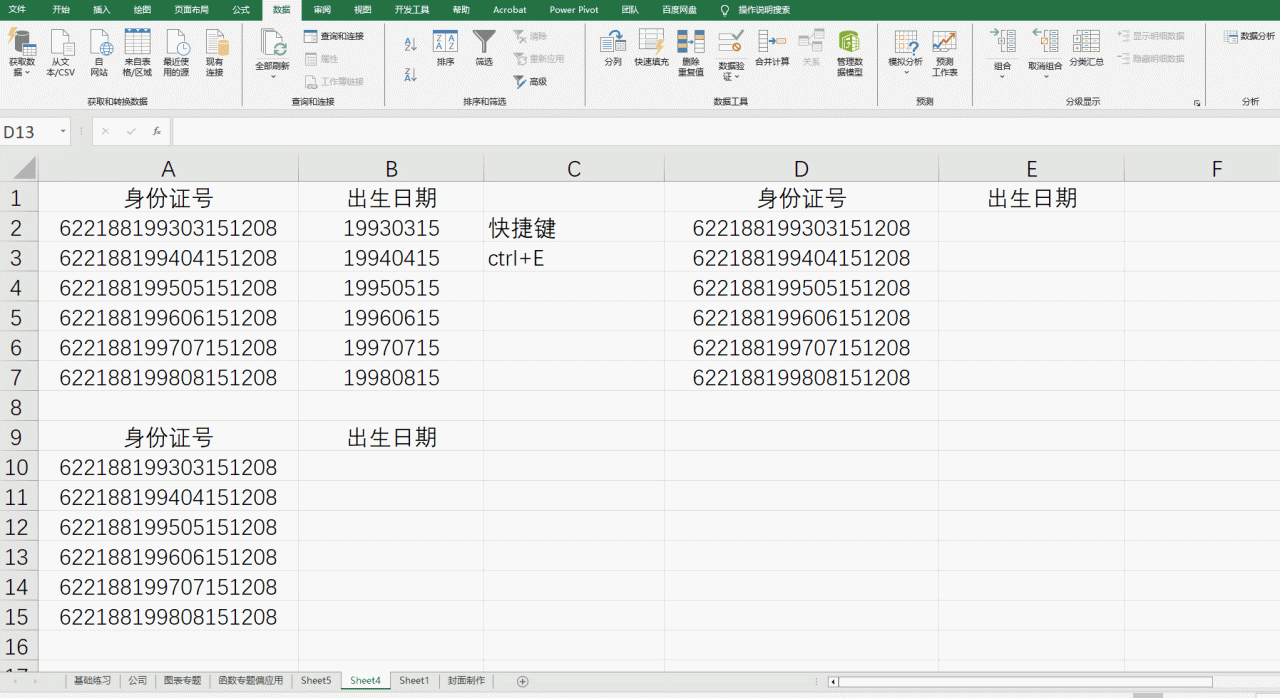Select cell D4 622188199505151208
This screenshot has height=698, width=1280.
pos(801,288)
